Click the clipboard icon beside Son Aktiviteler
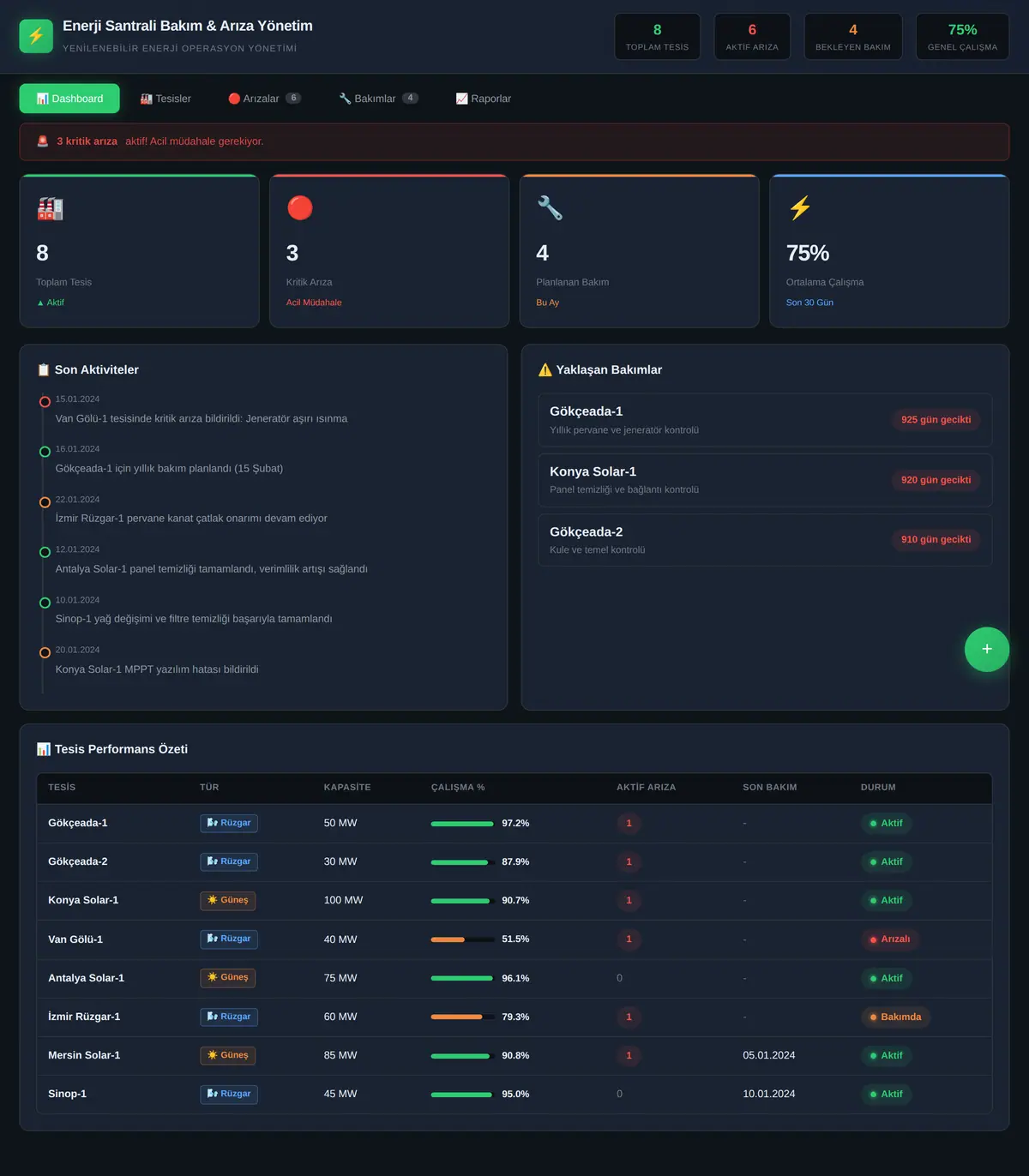Image resolution: width=1029 pixels, height=1176 pixels. click(x=44, y=370)
